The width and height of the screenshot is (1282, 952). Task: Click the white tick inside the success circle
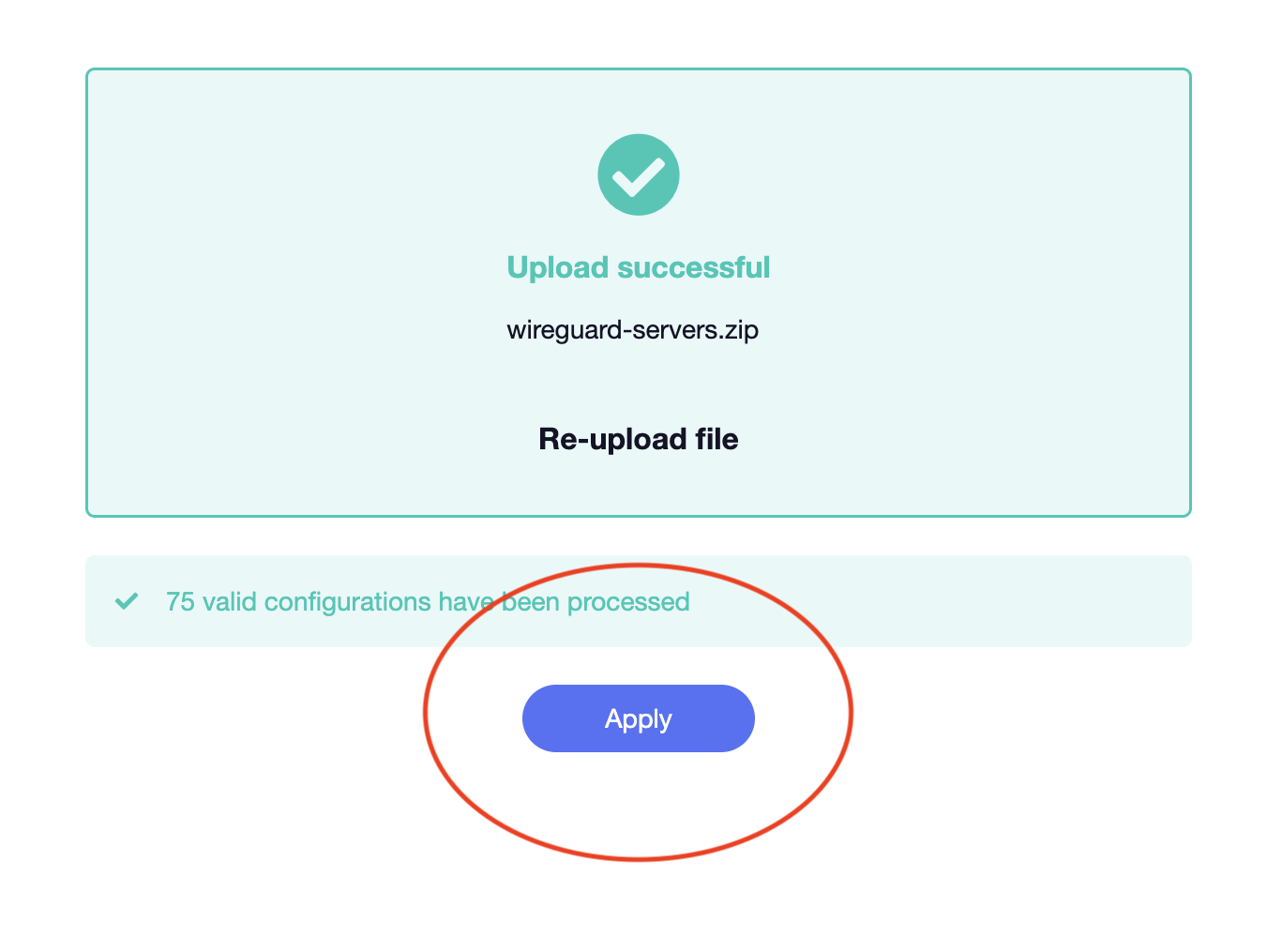[639, 175]
